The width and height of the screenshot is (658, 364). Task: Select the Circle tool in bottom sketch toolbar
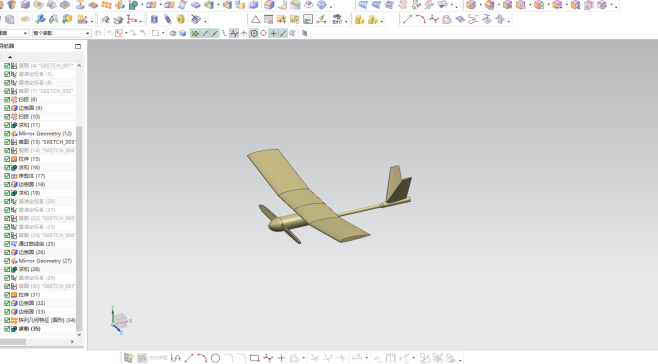pos(215,358)
